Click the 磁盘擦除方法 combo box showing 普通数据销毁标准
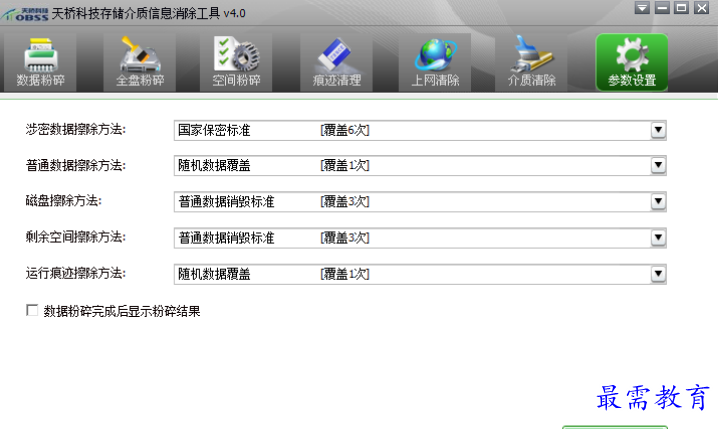The height and width of the screenshot is (429, 718). 420,201
